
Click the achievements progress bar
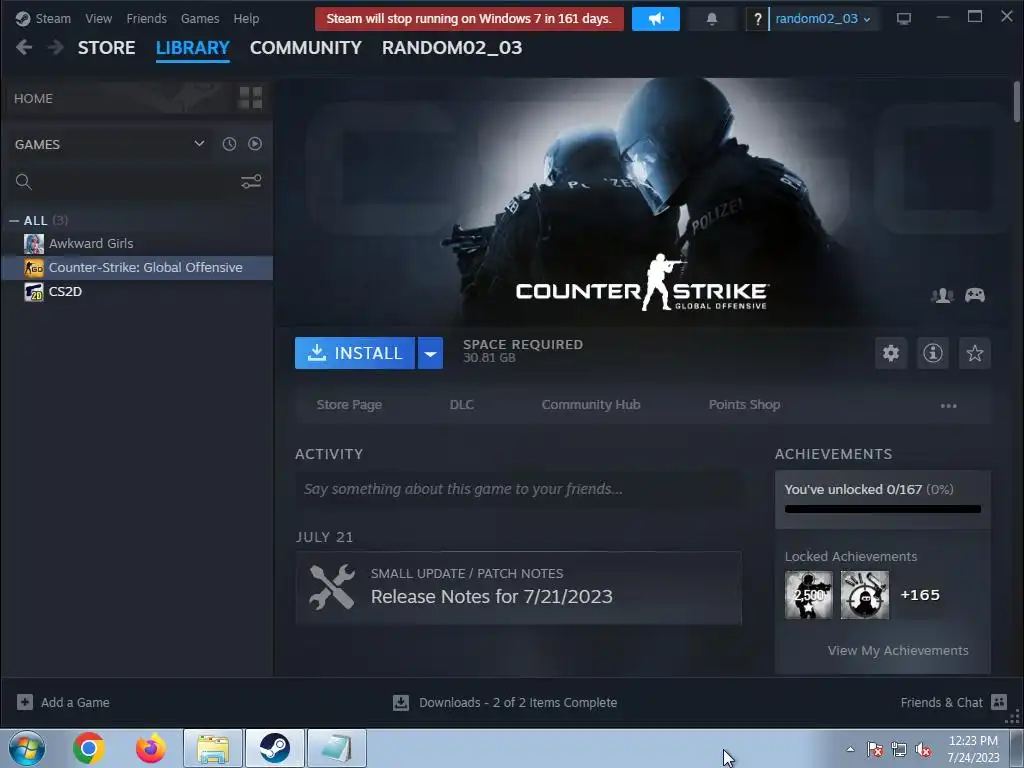(x=883, y=509)
